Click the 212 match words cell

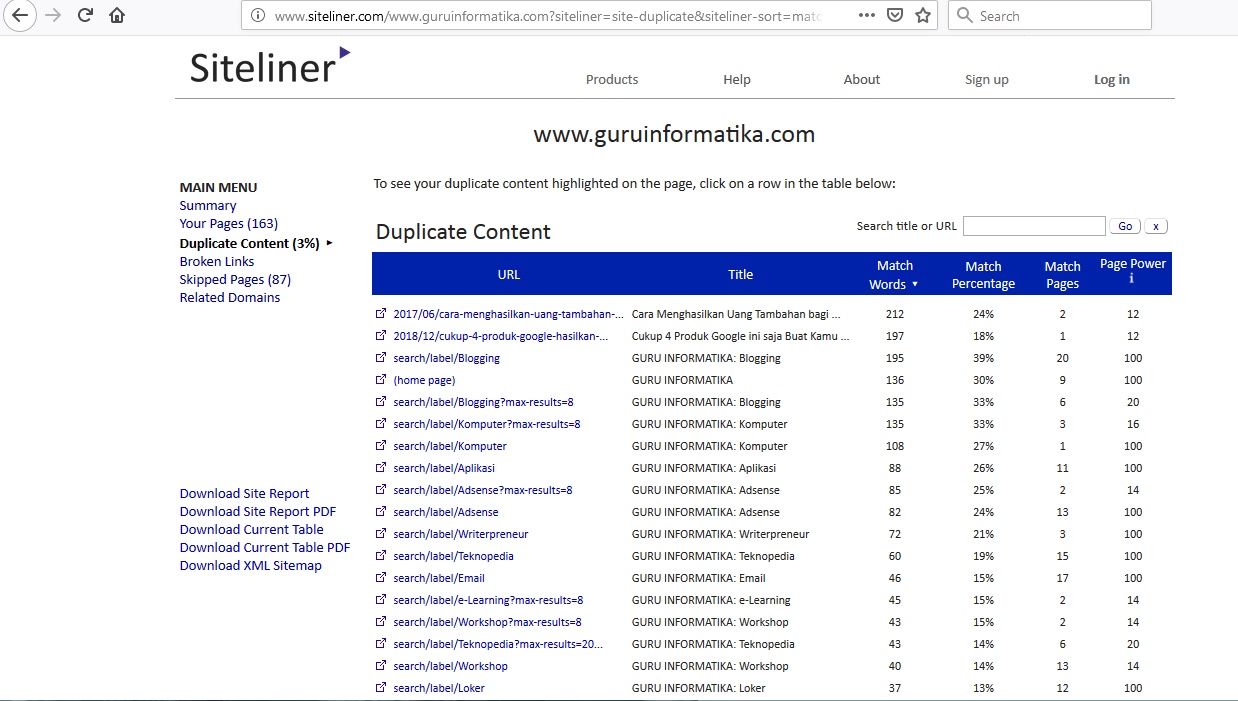895,314
